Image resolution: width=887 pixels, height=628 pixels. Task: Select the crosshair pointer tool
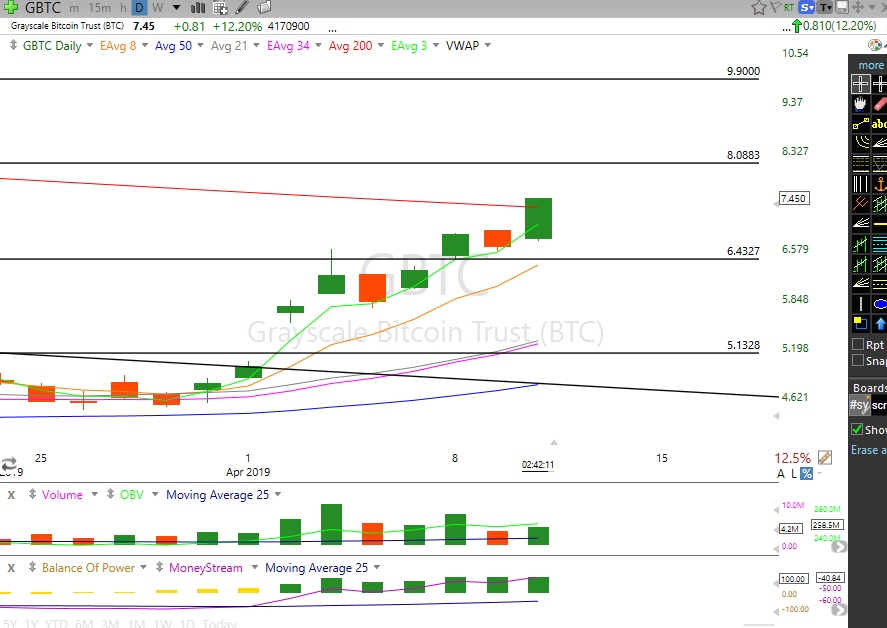click(860, 84)
